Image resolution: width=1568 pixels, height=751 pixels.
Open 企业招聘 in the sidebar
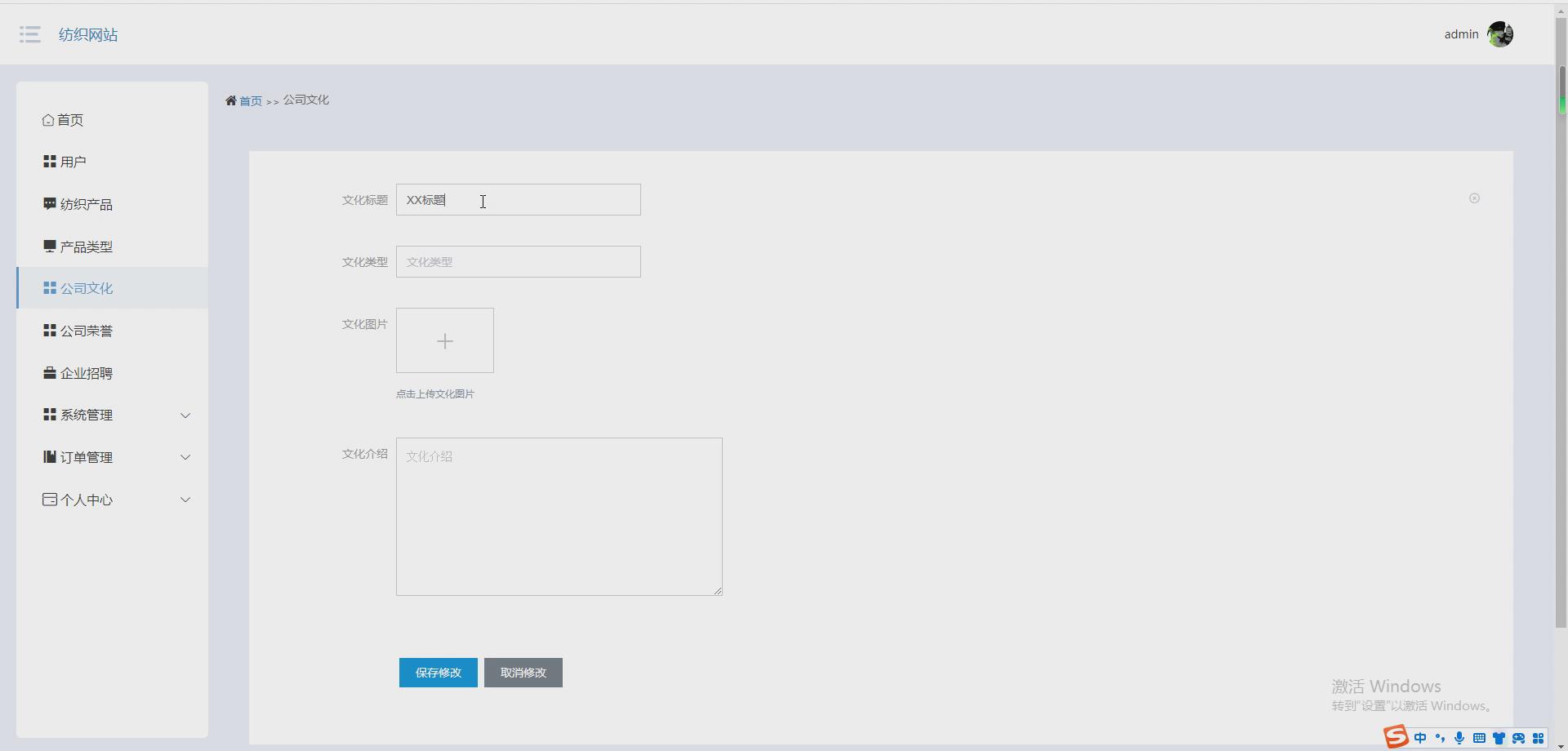[112, 373]
